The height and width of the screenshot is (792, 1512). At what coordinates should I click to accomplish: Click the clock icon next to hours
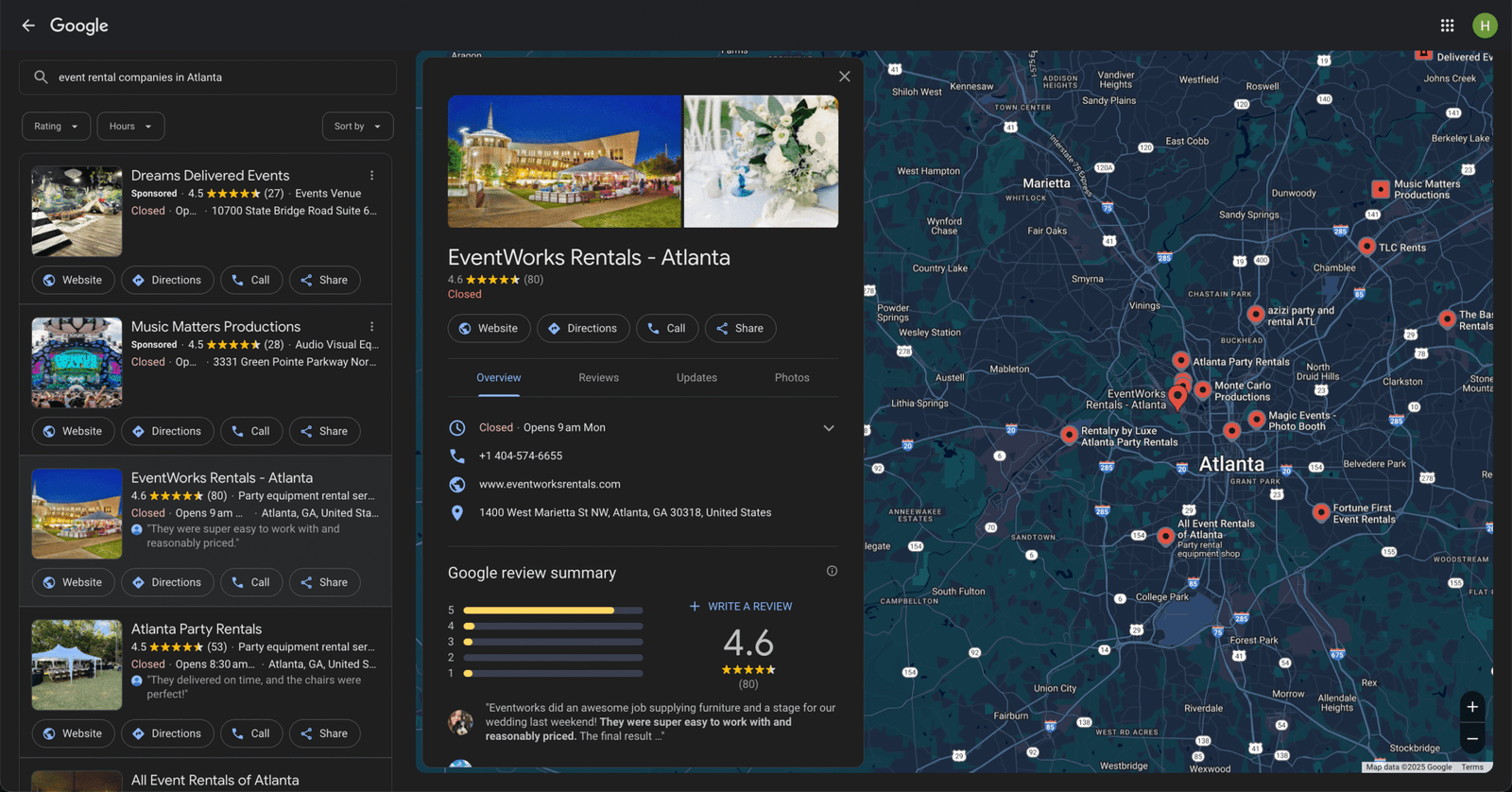pos(457,427)
